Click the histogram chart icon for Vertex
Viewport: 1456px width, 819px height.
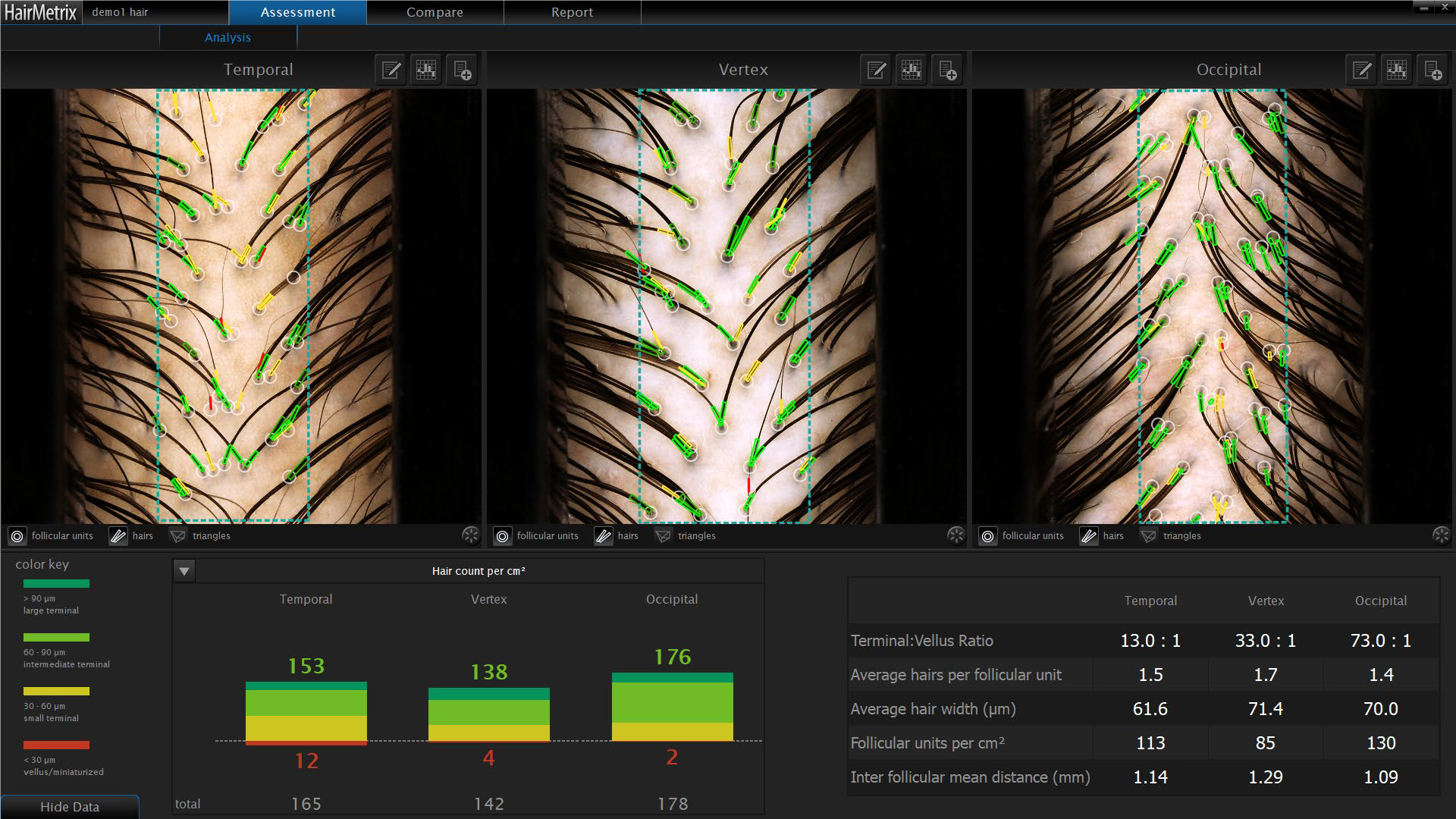coord(912,71)
